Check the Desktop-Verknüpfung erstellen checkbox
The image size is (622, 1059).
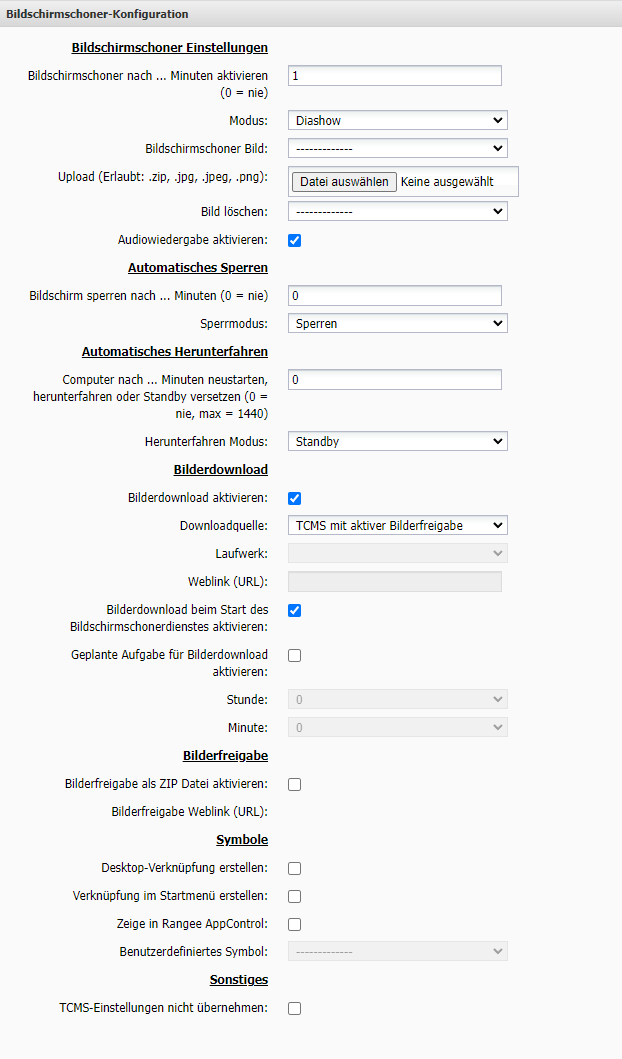click(295, 868)
